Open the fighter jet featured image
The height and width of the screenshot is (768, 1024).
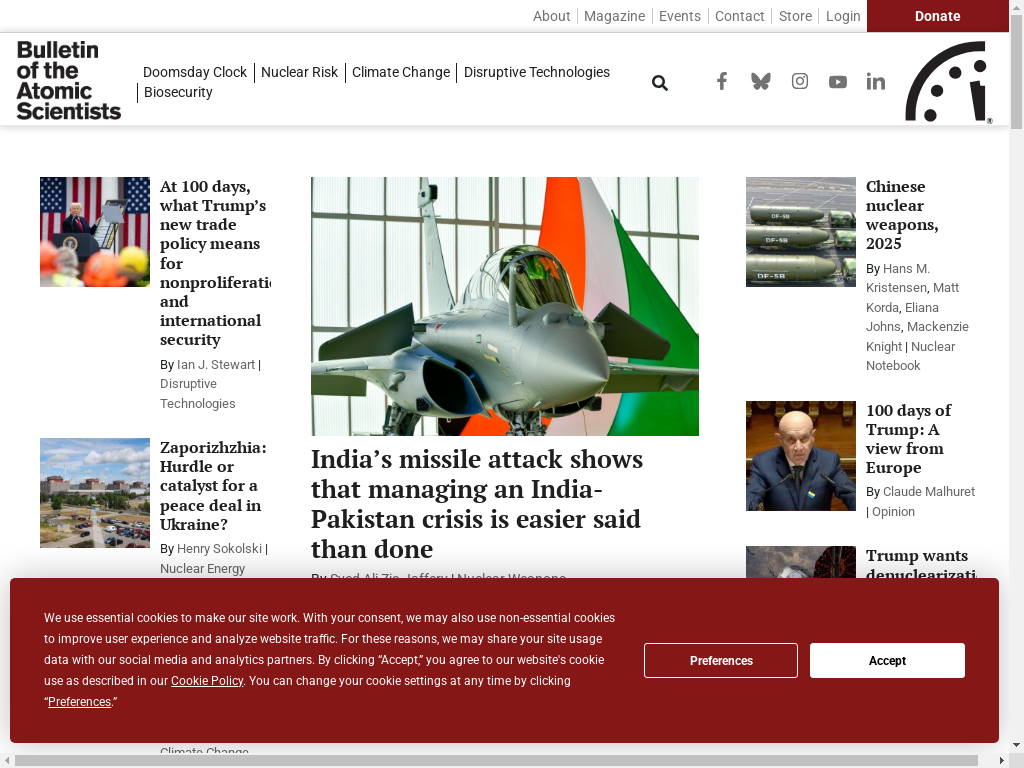coord(505,306)
